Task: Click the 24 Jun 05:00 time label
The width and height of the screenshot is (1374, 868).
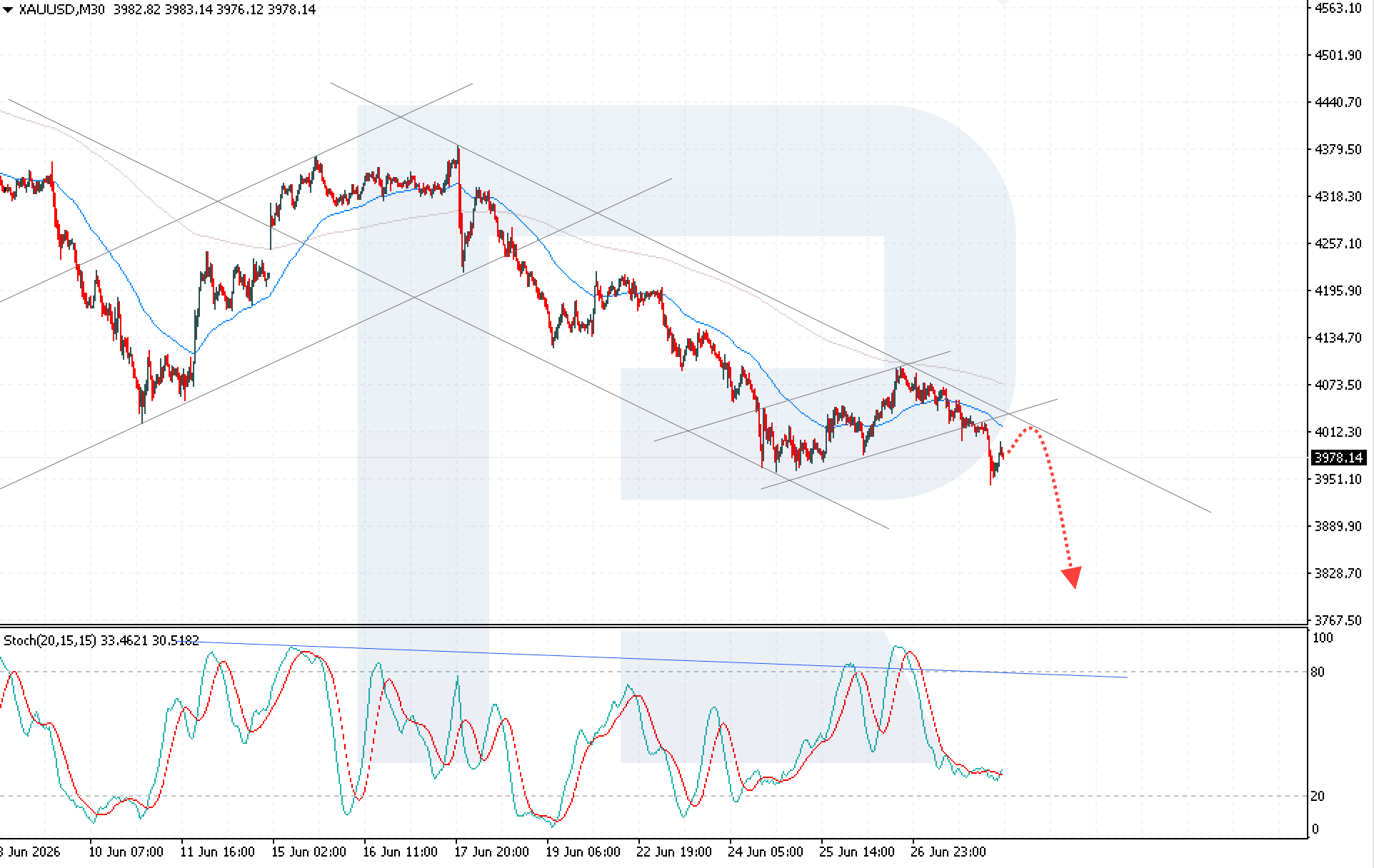Action: click(766, 852)
